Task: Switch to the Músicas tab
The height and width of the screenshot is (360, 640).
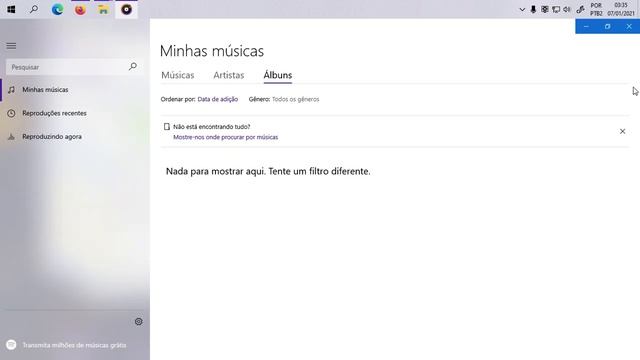Action: (178, 75)
